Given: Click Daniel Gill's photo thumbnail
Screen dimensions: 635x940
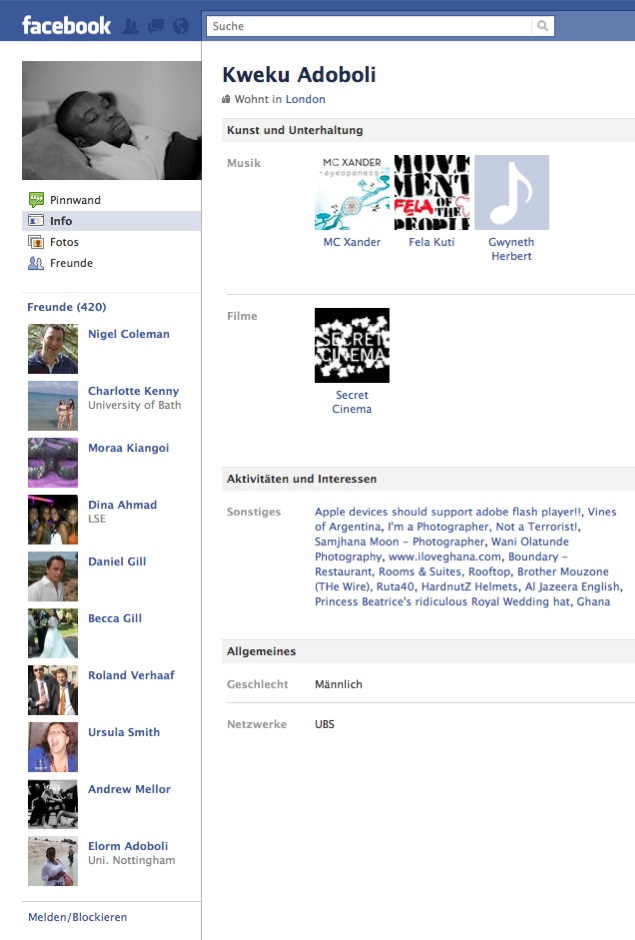Looking at the screenshot, I should [53, 577].
